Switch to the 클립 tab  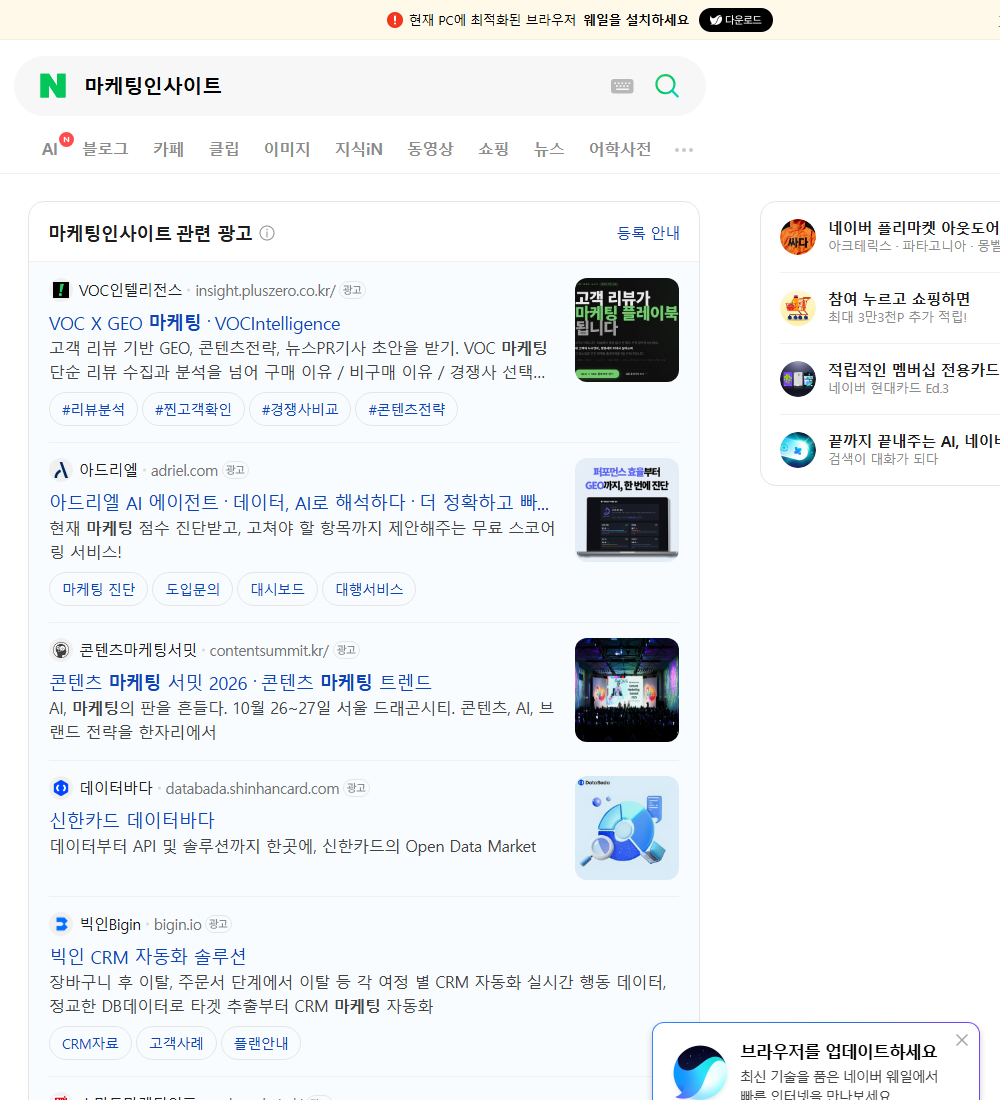[x=224, y=149]
